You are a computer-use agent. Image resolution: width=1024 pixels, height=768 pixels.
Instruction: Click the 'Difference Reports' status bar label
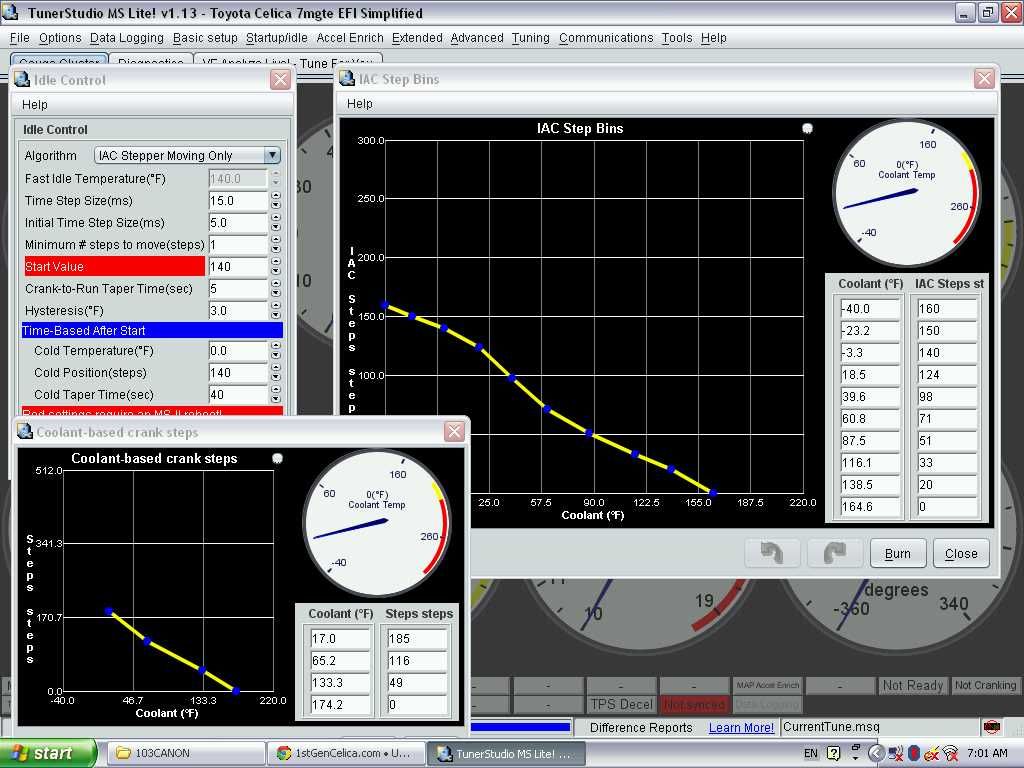641,727
